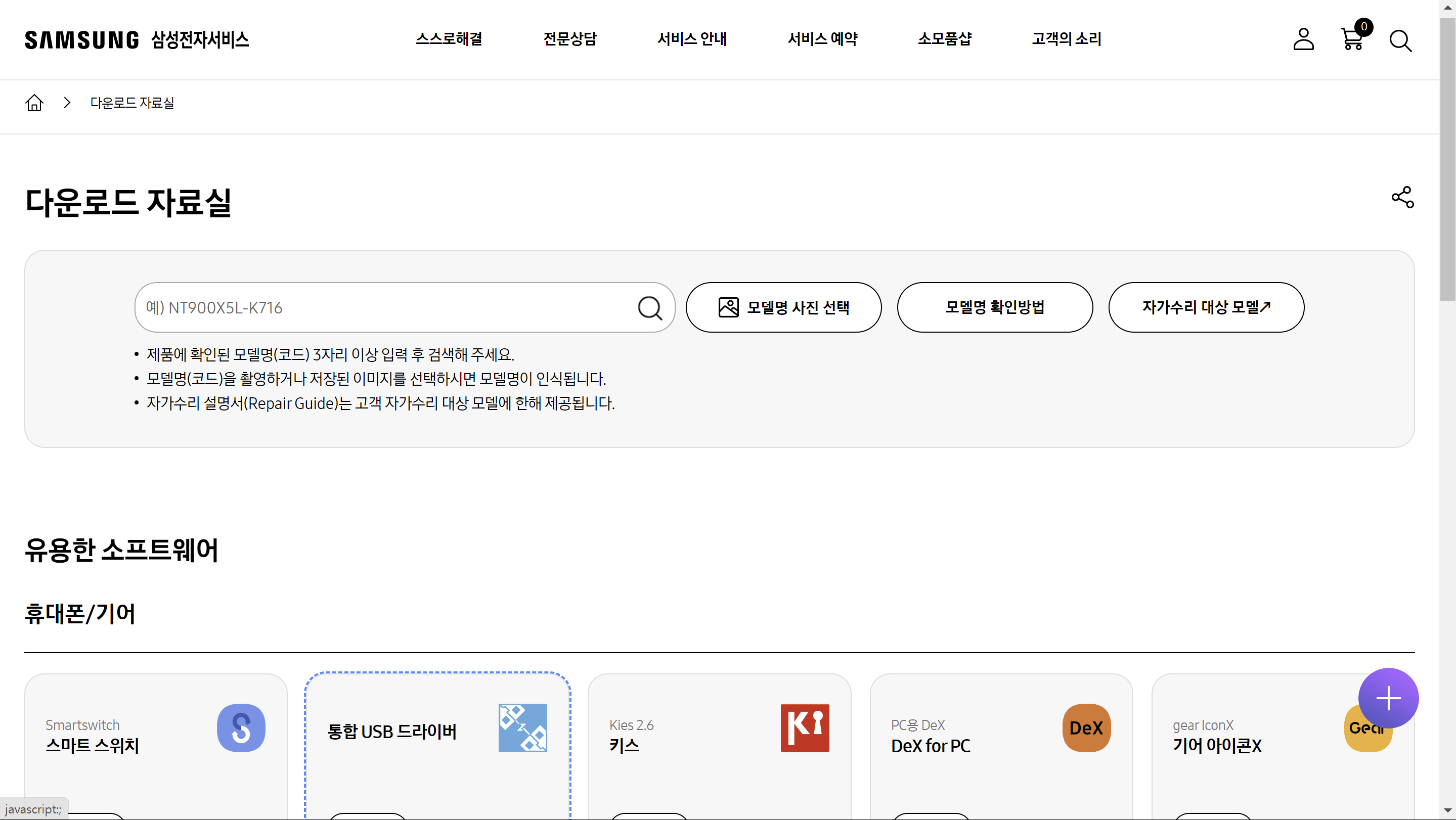Viewport: 1456px width, 820px height.
Task: Click the 모델명 사진 선택 button
Action: coord(783,307)
